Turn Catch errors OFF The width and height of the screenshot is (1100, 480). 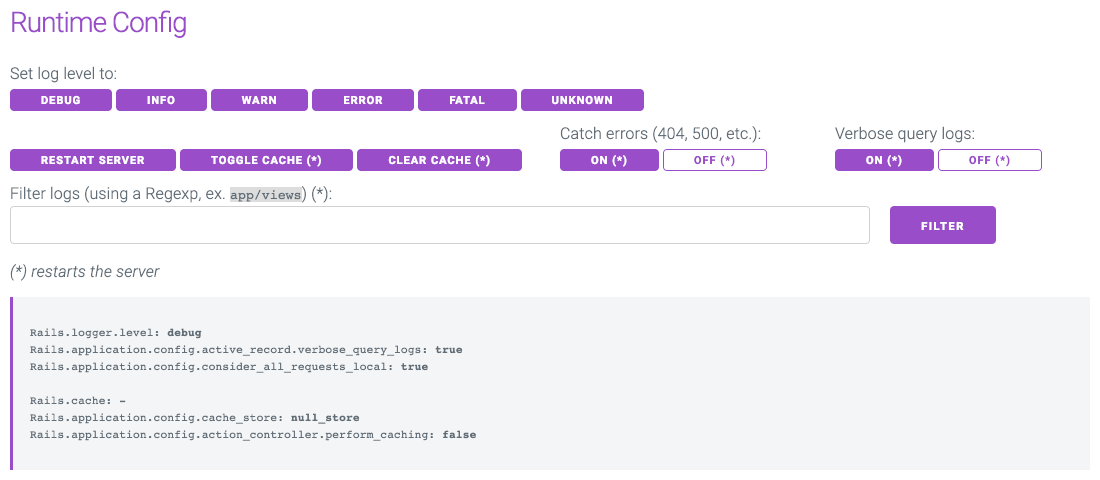[x=715, y=160]
